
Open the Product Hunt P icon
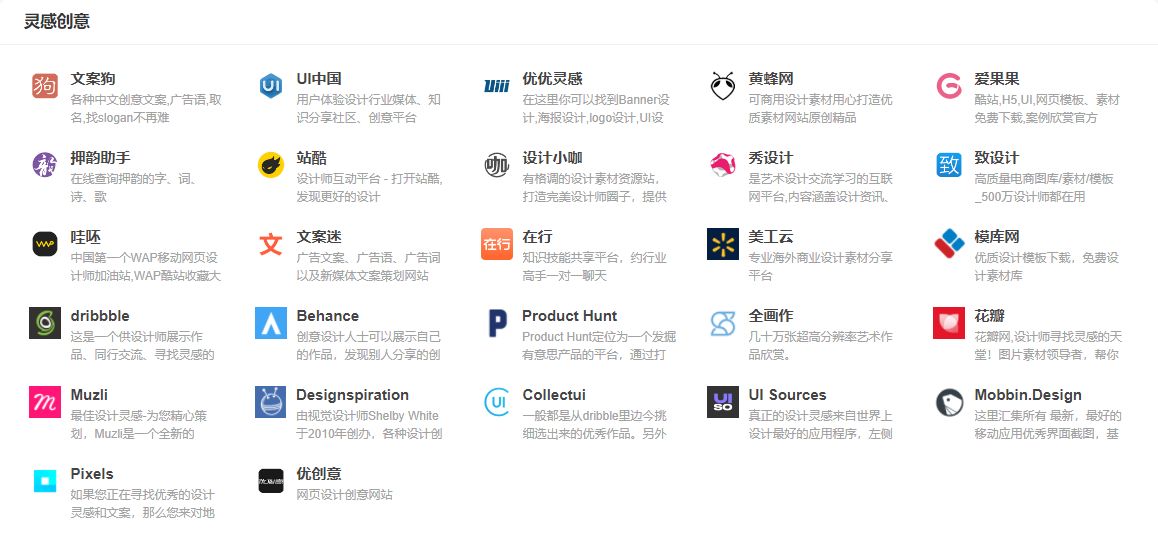497,323
